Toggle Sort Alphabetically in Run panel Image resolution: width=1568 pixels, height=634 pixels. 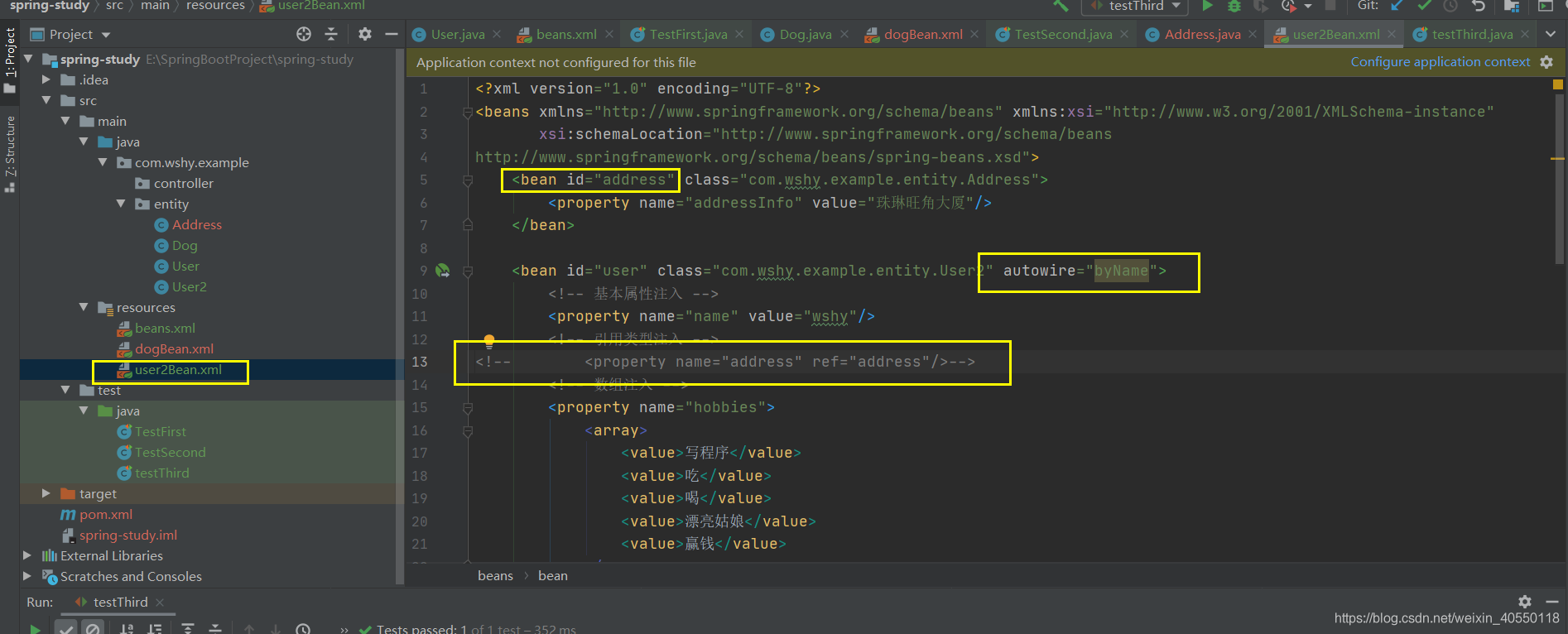pos(127,629)
